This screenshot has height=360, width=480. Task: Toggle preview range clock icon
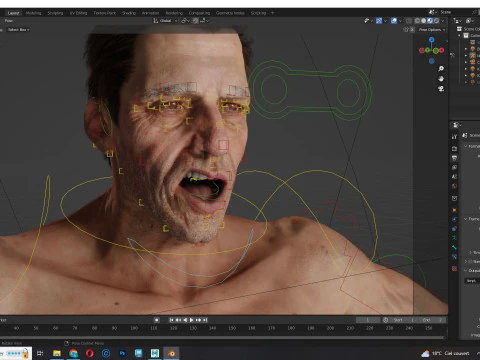386,320
